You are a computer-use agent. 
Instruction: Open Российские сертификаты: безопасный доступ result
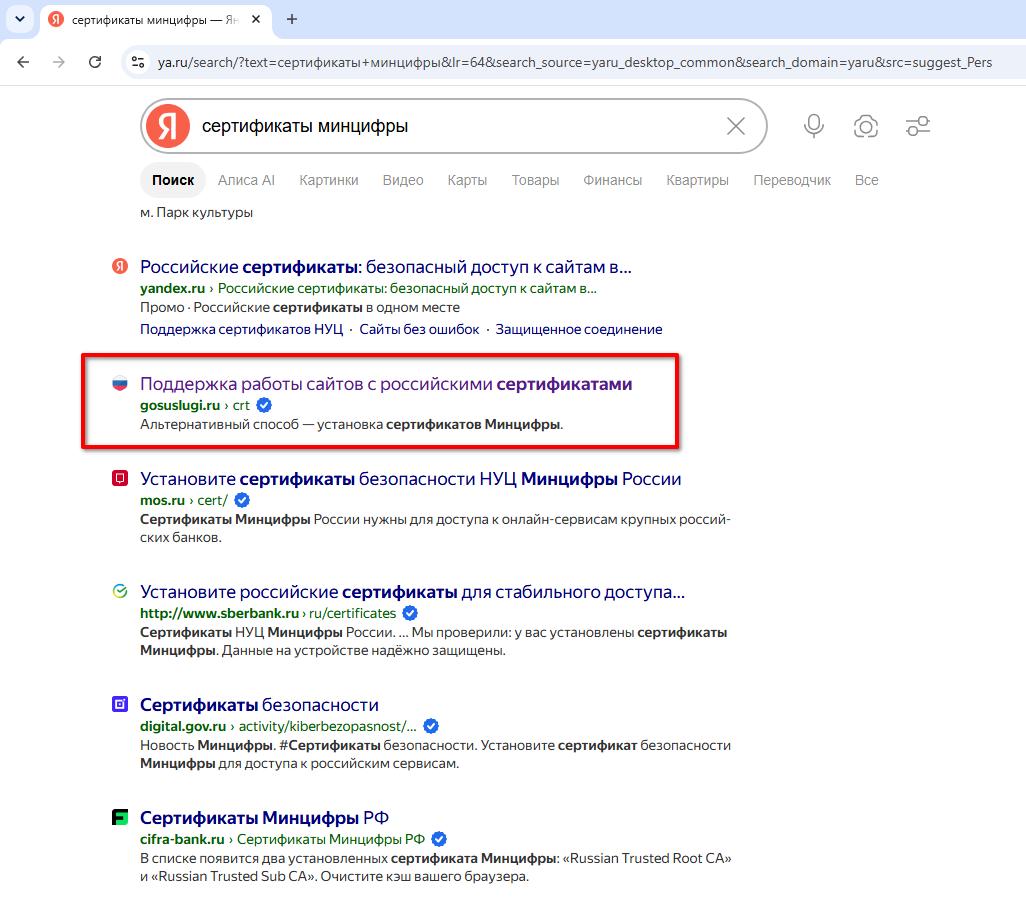point(385,267)
